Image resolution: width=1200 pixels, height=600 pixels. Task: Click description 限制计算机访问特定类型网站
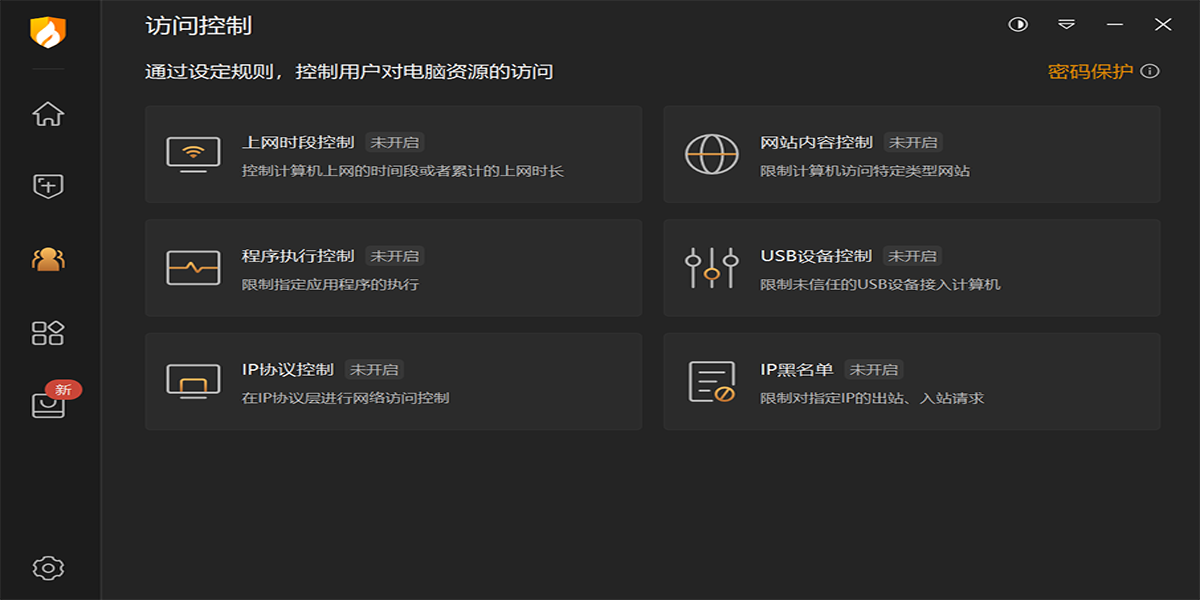coord(865,171)
